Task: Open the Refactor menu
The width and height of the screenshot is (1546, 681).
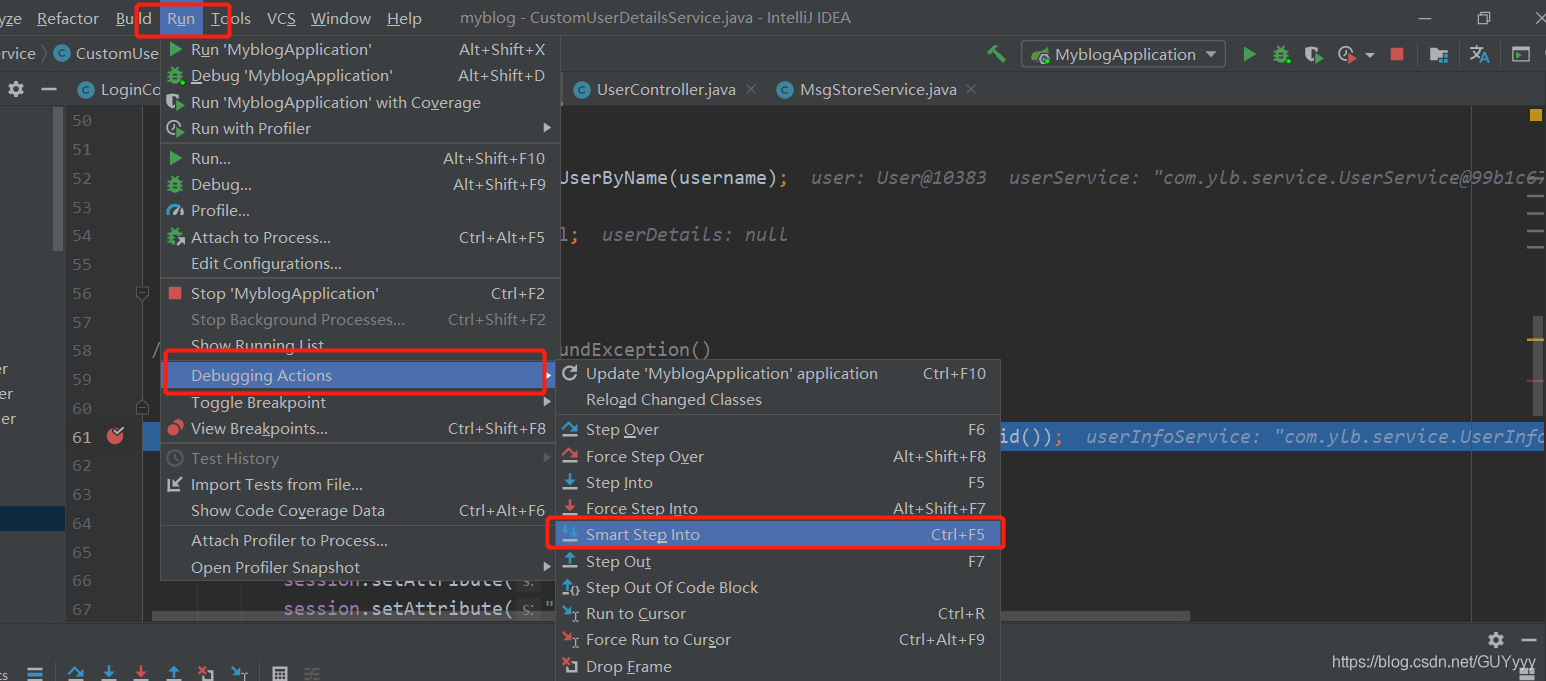Action: (x=68, y=18)
